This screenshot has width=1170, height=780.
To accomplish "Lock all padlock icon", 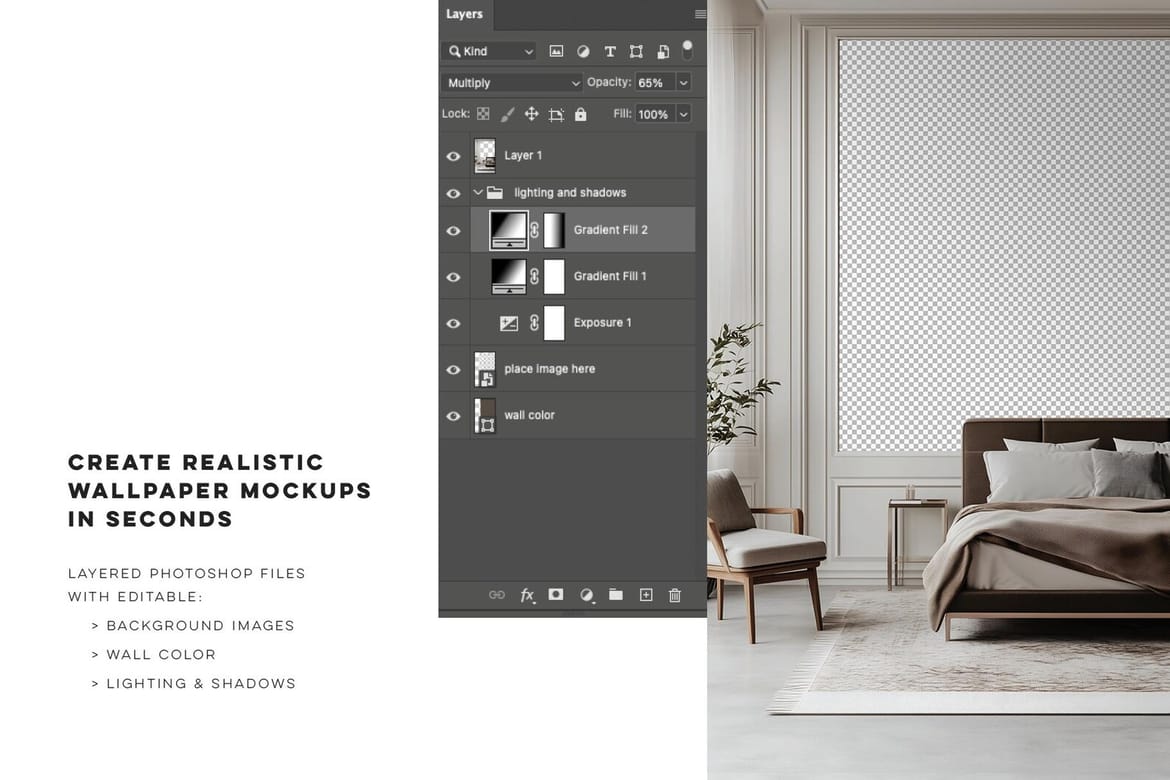I will pos(581,114).
